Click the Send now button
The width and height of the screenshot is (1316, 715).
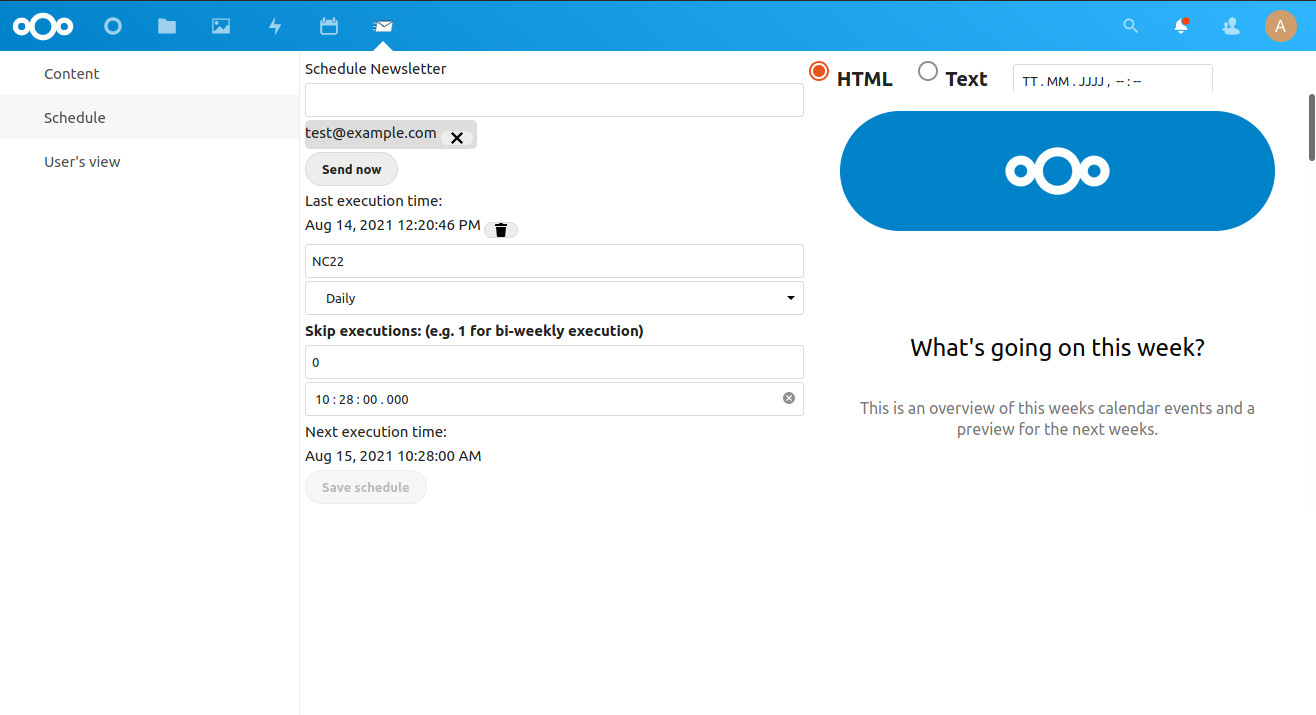click(x=351, y=169)
